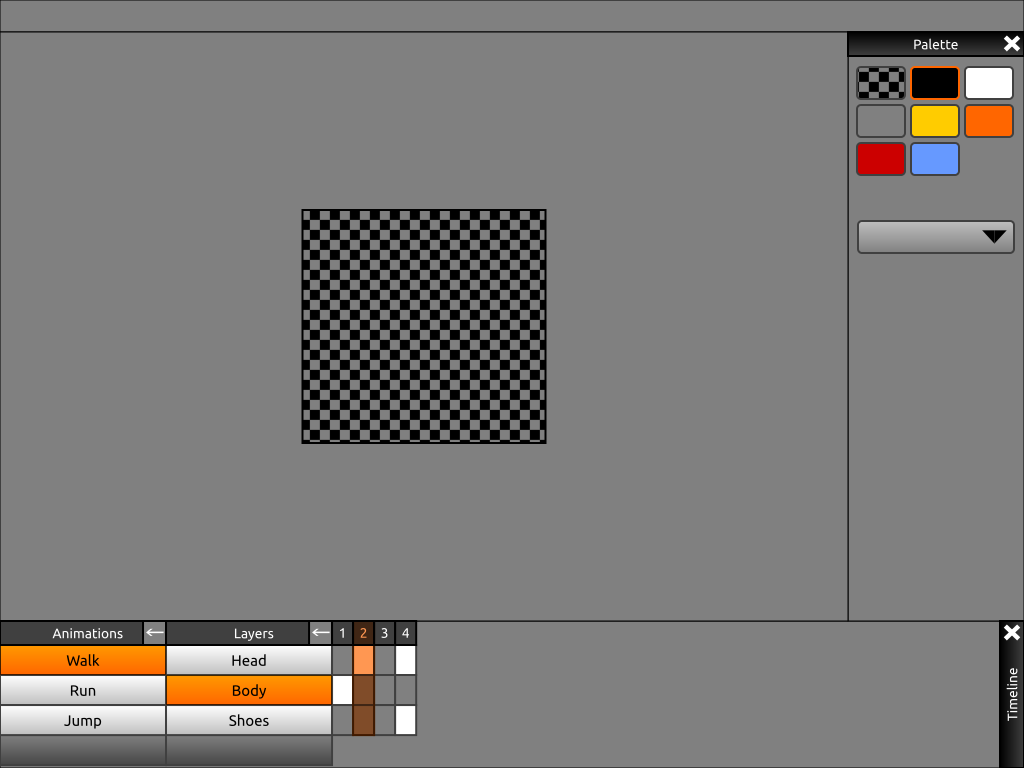
Task: Select Shoes layer frame 2 cell
Action: coord(363,720)
